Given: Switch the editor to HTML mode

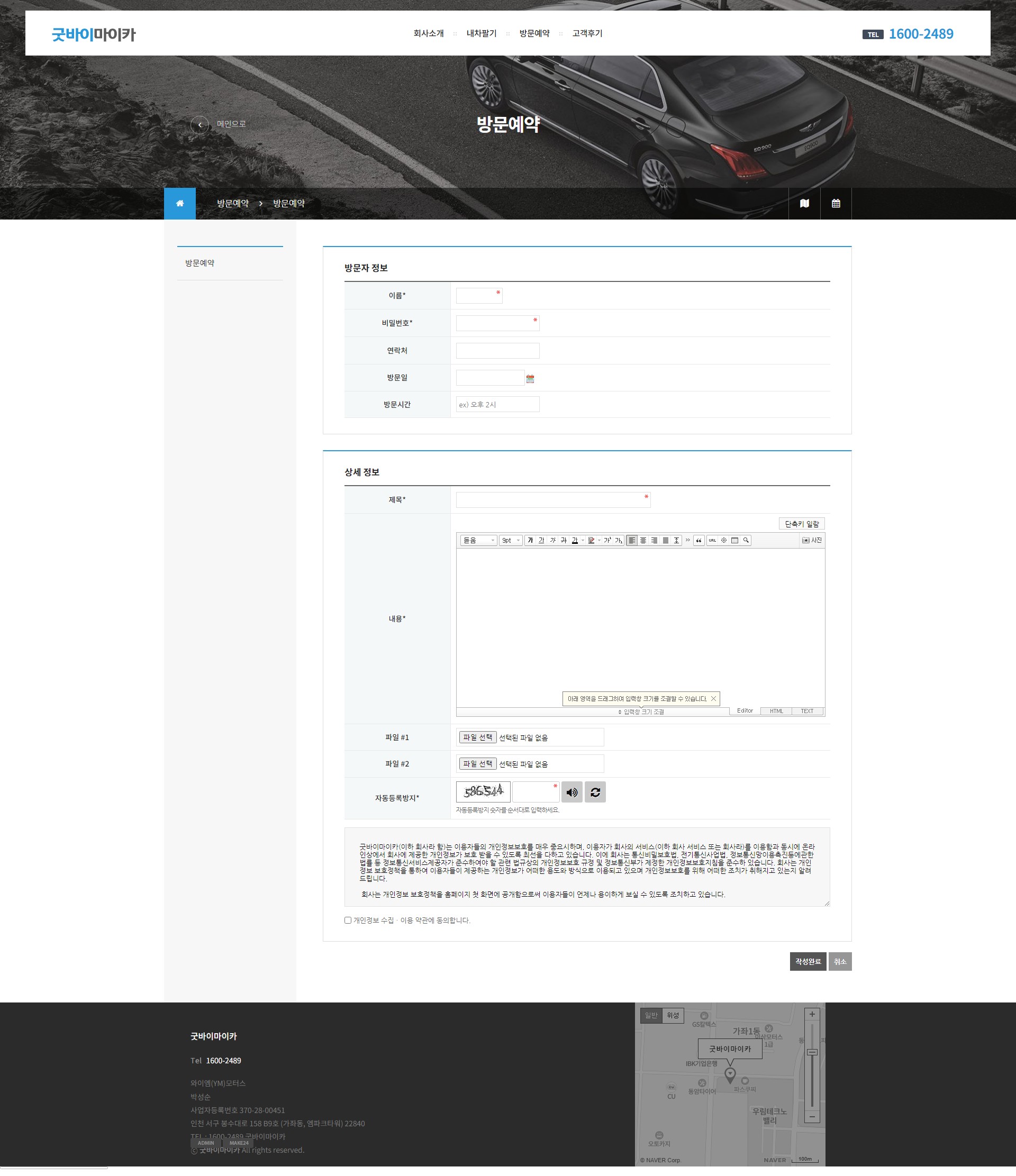Looking at the screenshot, I should pyautogui.click(x=776, y=711).
